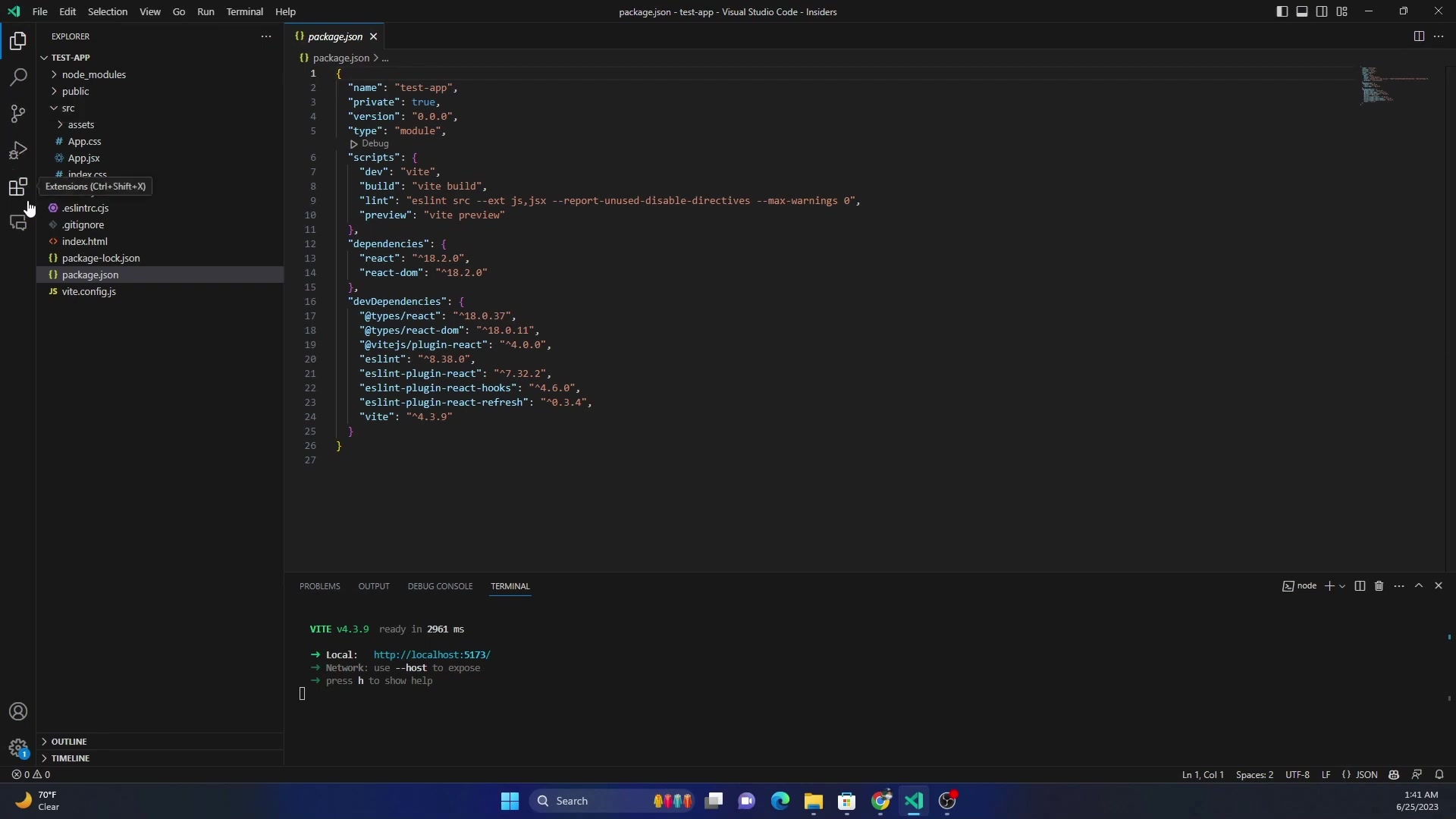Viewport: 1456px width, 819px height.
Task: Open the Source Control view
Action: (x=18, y=113)
